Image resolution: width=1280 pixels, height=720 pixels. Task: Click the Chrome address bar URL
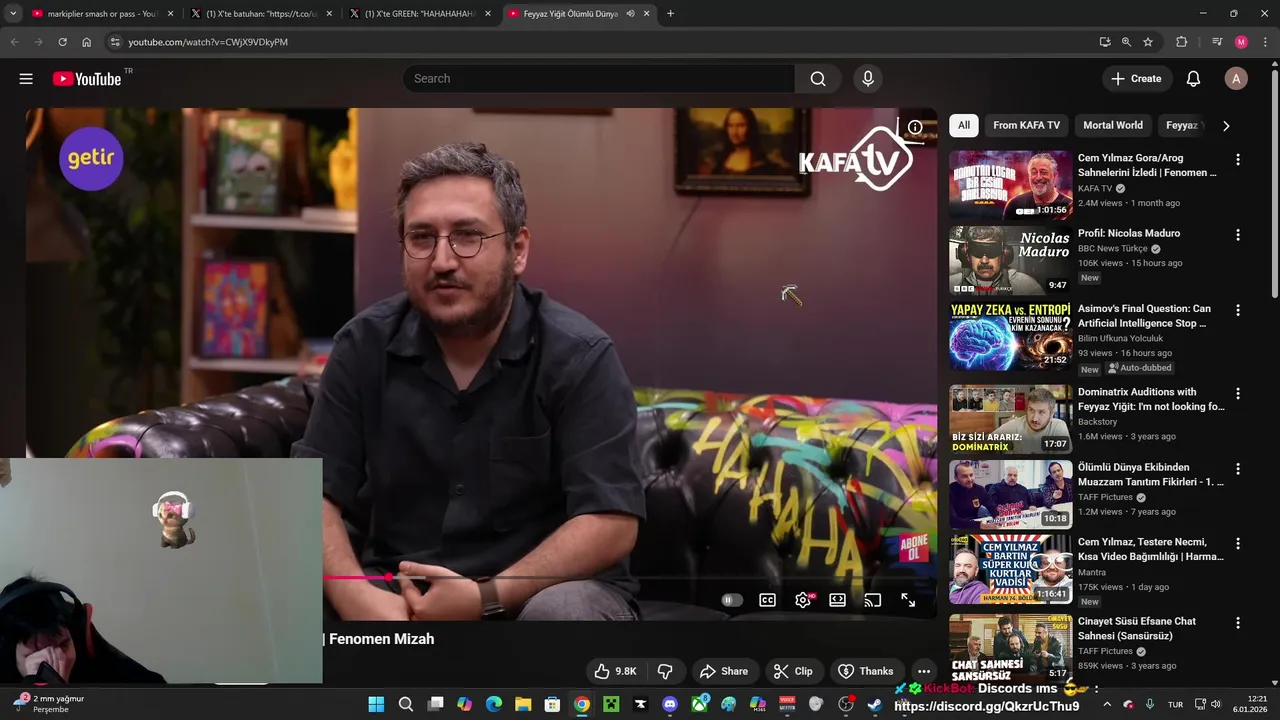(x=208, y=42)
